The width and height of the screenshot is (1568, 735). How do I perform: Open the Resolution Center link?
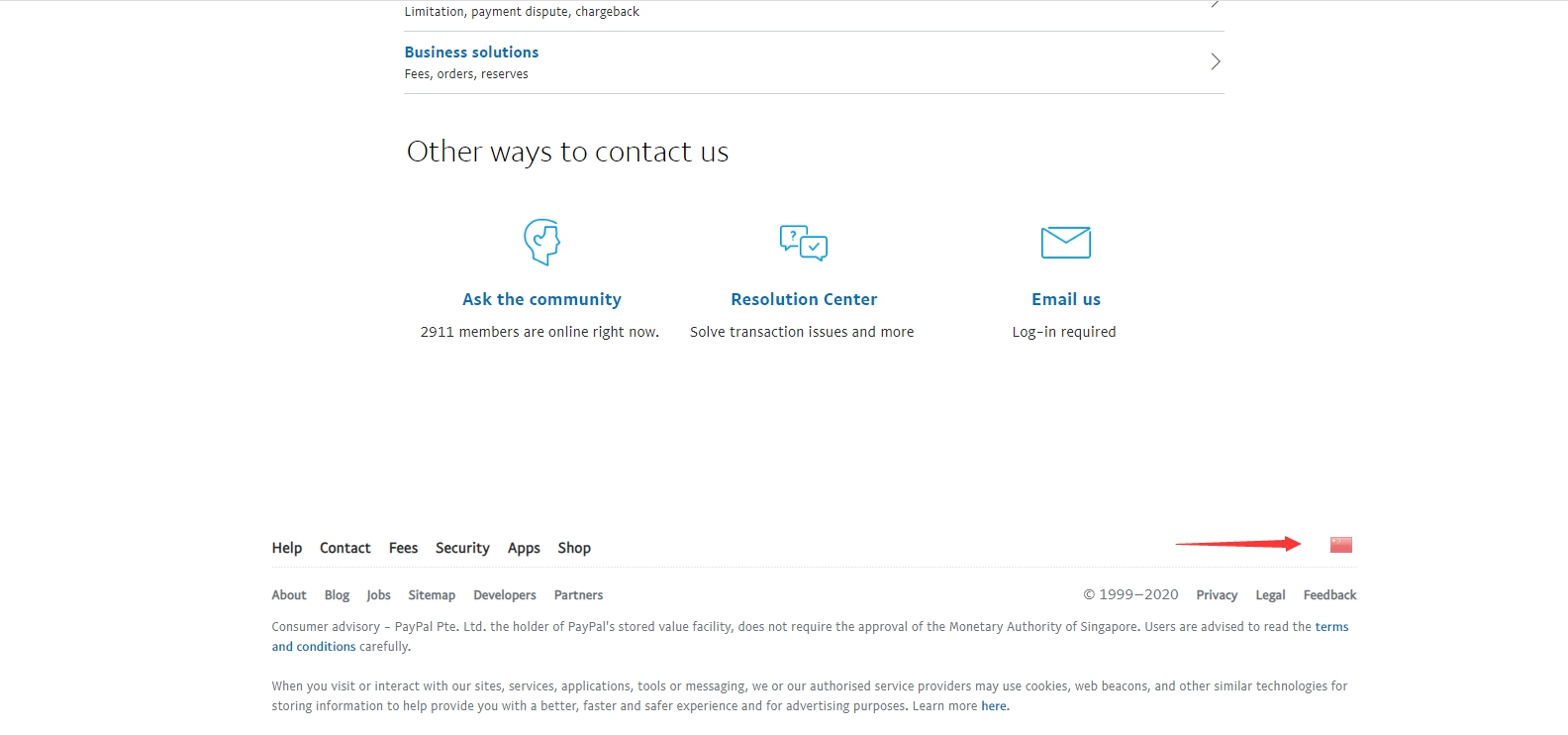(803, 298)
